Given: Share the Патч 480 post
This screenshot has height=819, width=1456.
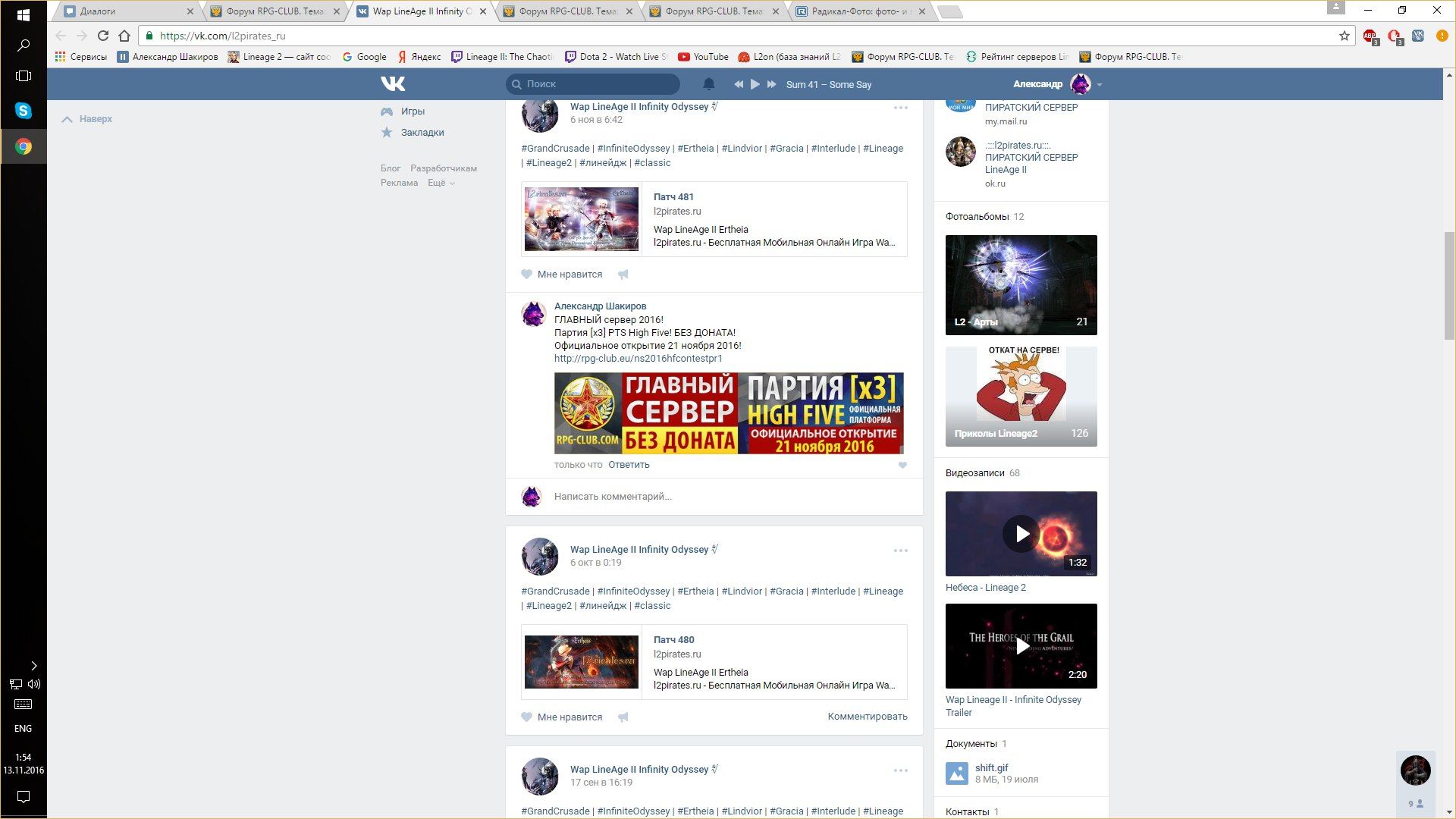Looking at the screenshot, I should click(623, 717).
